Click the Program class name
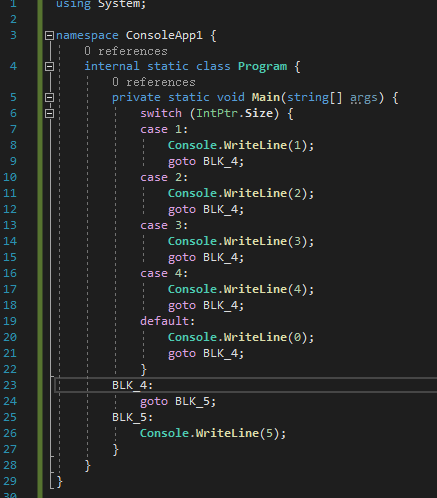Screen dimensions: 437x498 click(262, 66)
